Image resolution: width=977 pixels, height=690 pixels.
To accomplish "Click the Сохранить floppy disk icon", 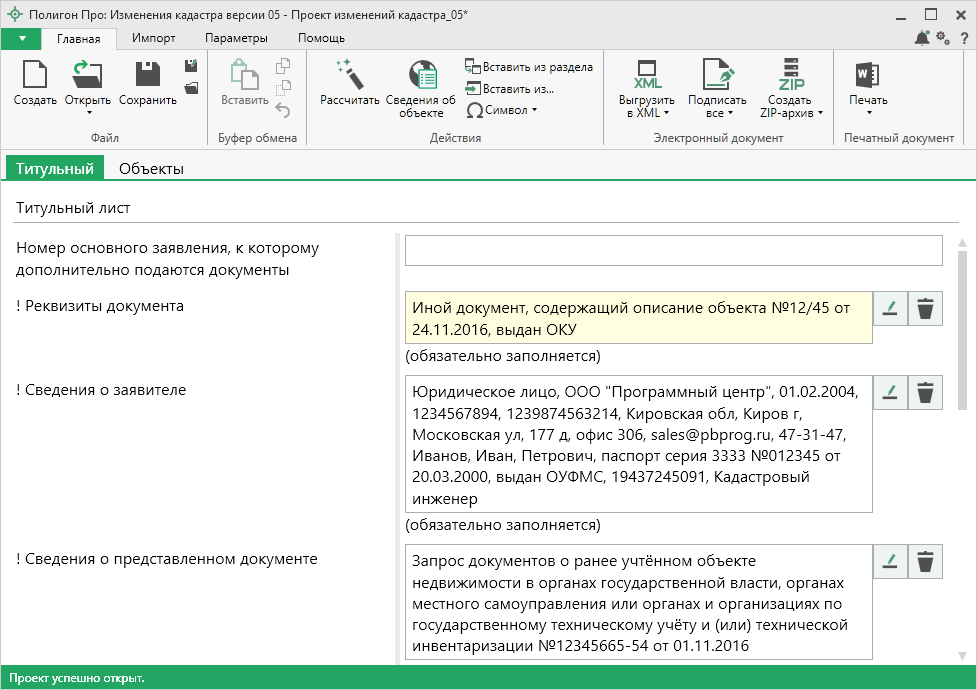I will (147, 76).
